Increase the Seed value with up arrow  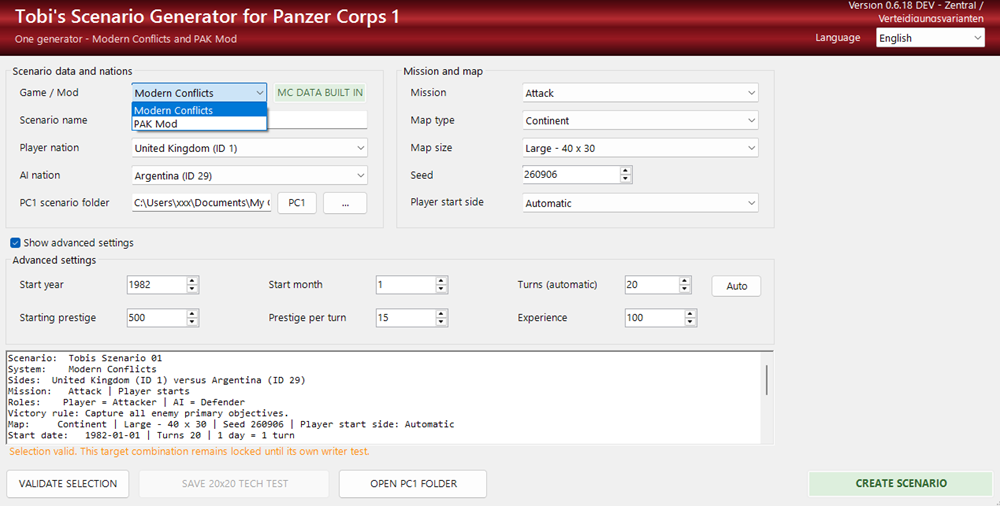[x=626, y=170]
